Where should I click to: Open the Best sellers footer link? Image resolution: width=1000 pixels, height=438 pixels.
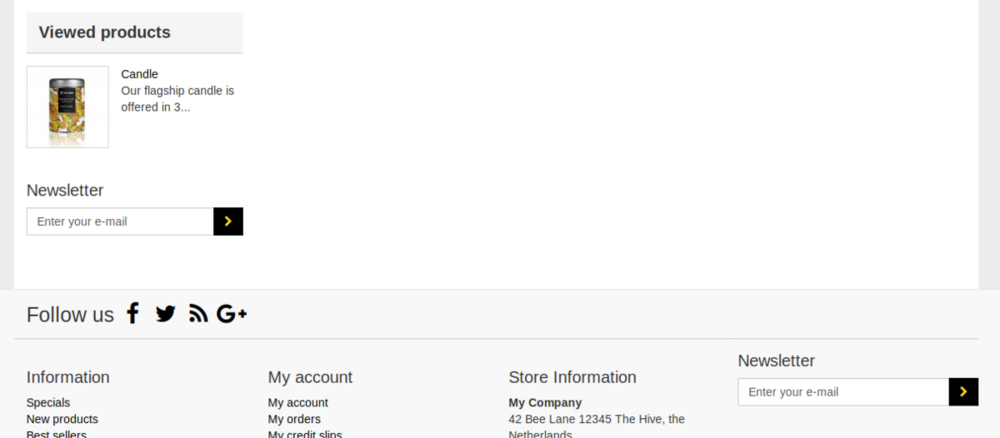pyautogui.click(x=56, y=434)
